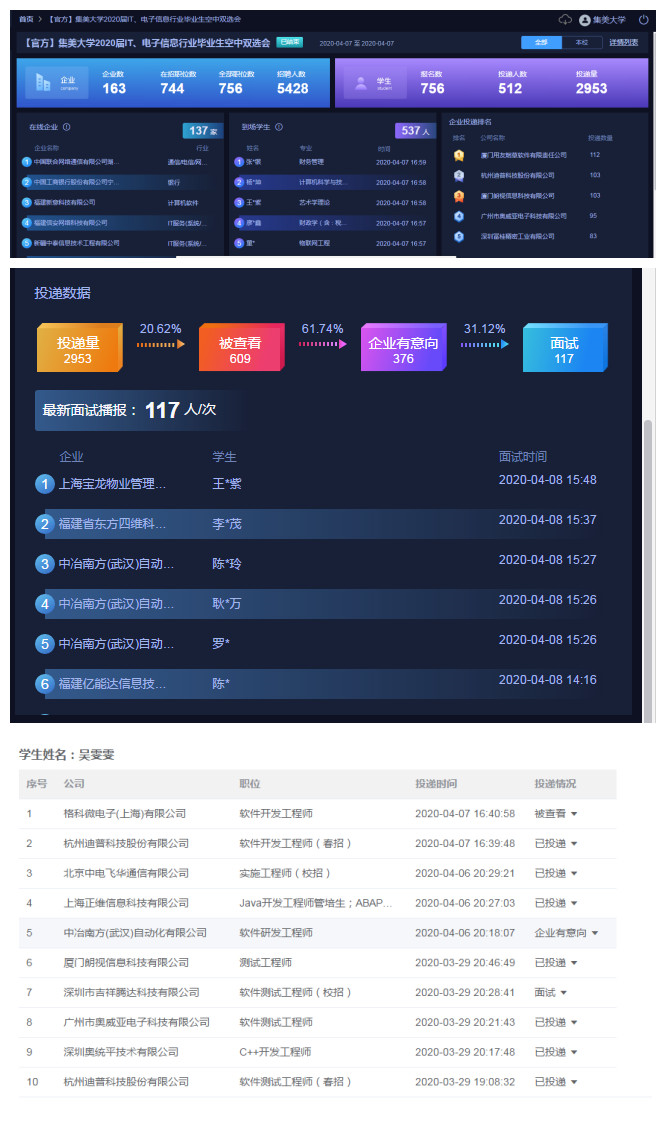The image size is (666, 1123).
Task: Open the 集美大学 user avatar icon
Action: (x=585, y=19)
